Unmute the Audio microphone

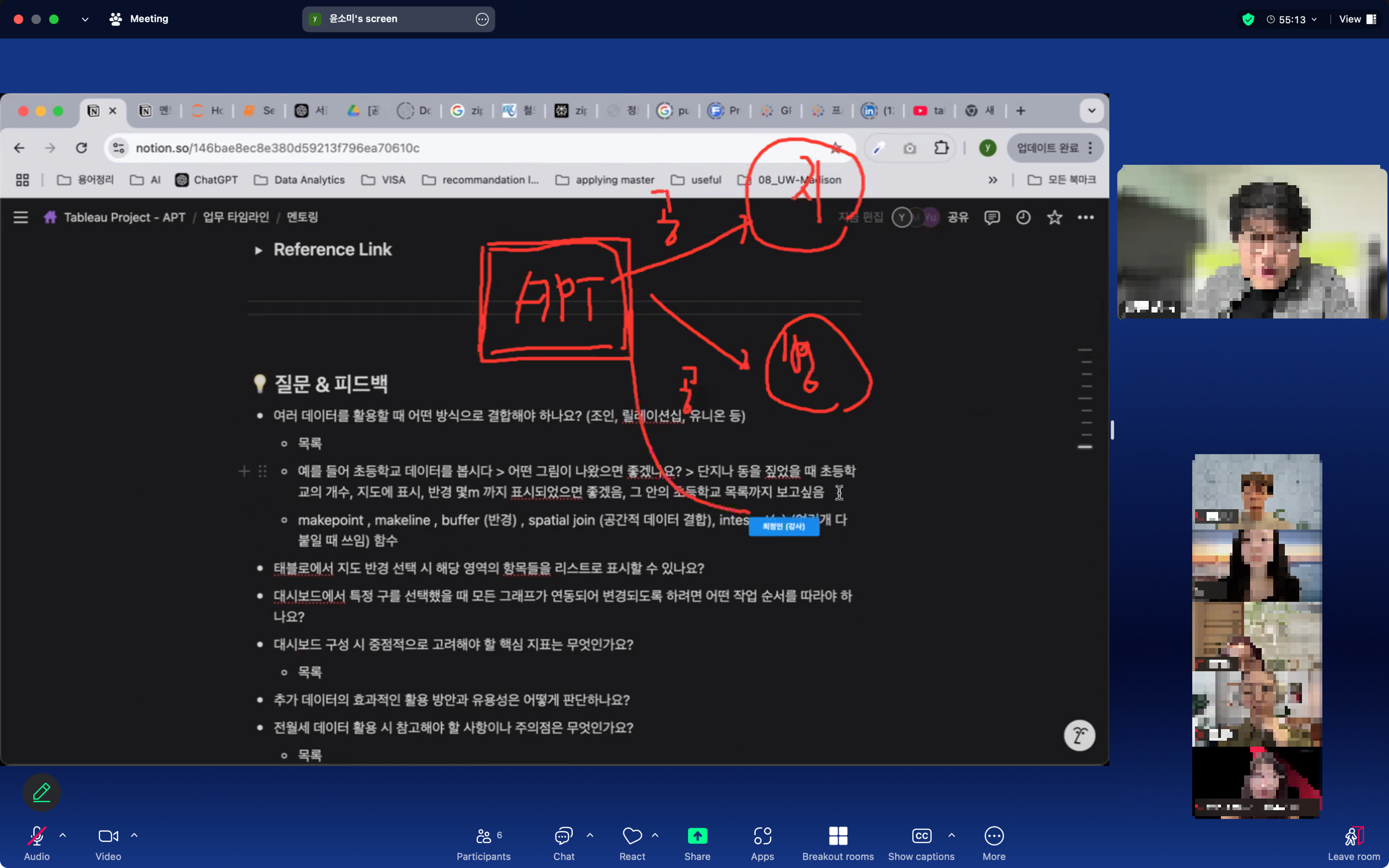click(x=37, y=836)
